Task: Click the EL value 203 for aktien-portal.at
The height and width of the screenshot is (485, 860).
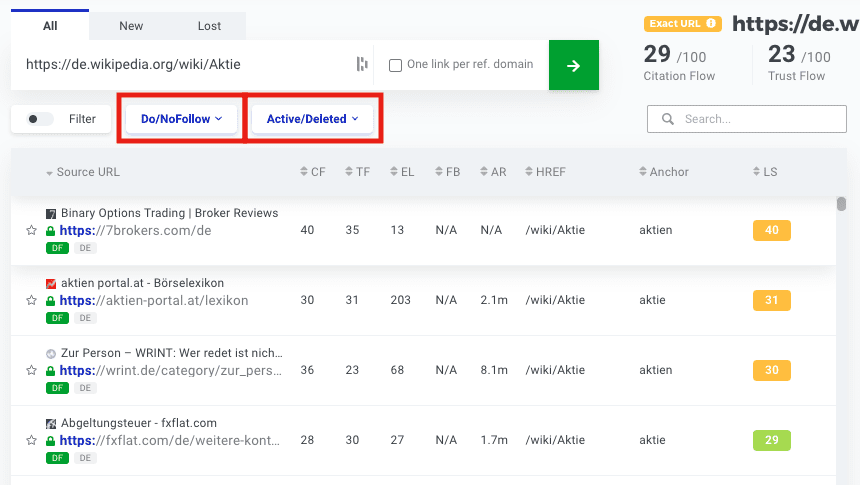Action: coord(400,300)
